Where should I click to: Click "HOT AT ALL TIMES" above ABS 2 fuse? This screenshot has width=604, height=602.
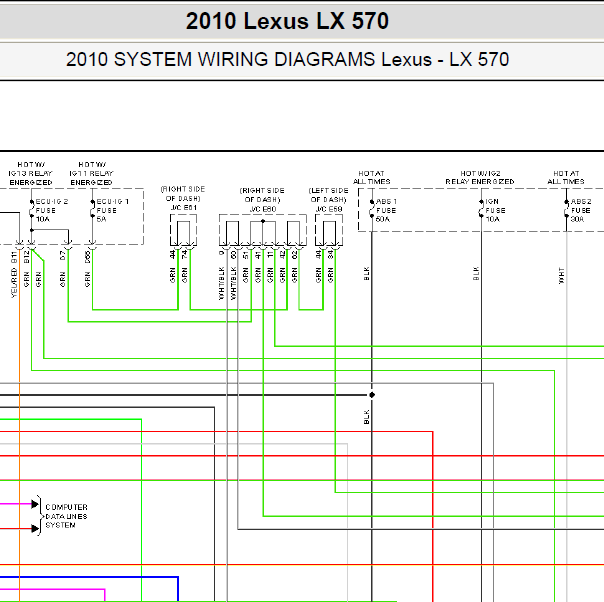(x=566, y=178)
